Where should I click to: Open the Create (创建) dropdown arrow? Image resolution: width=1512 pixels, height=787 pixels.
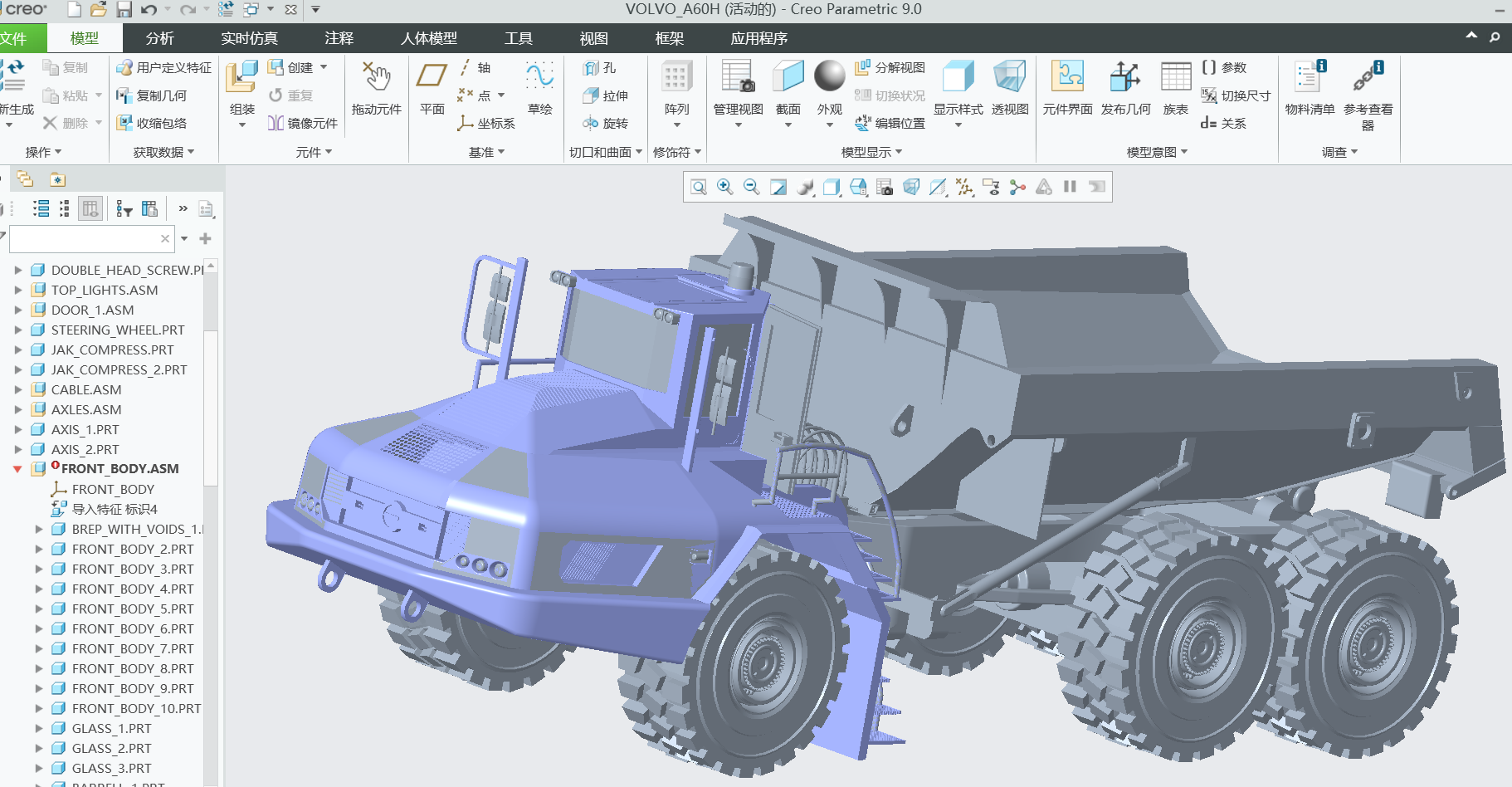click(324, 67)
